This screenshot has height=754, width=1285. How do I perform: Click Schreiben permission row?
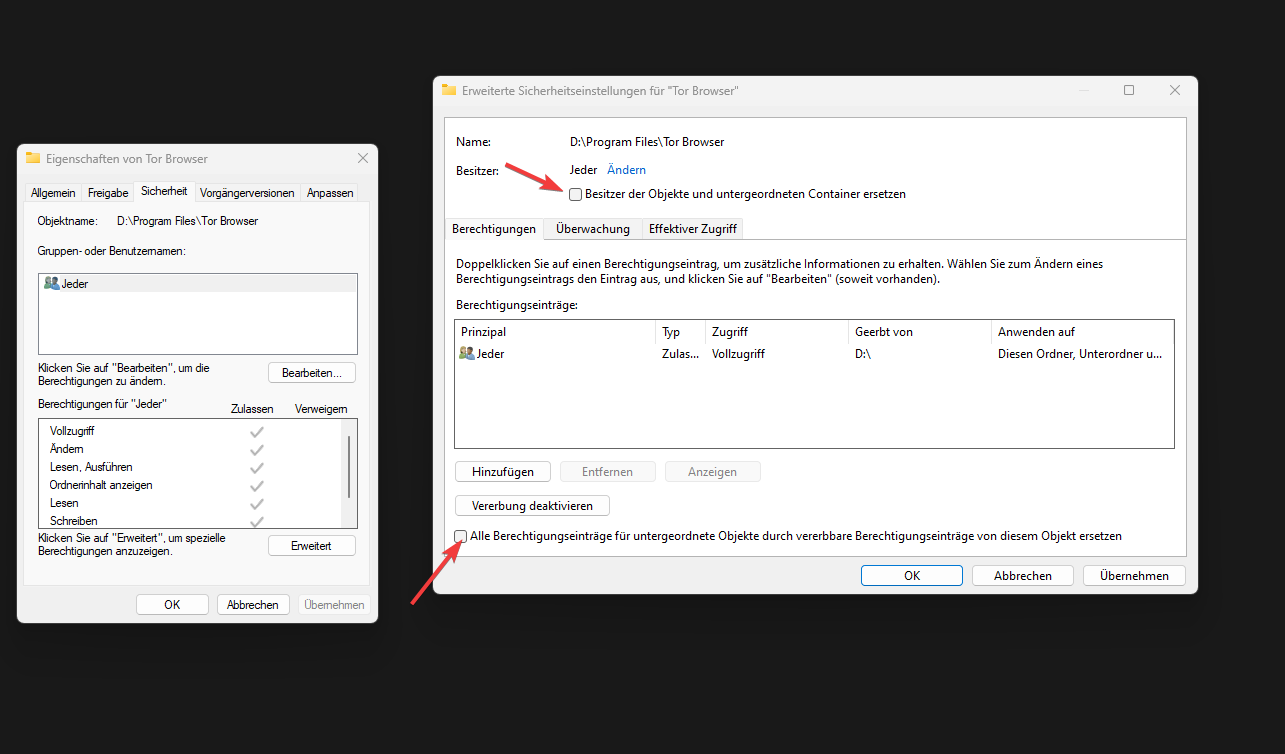(x=191, y=521)
